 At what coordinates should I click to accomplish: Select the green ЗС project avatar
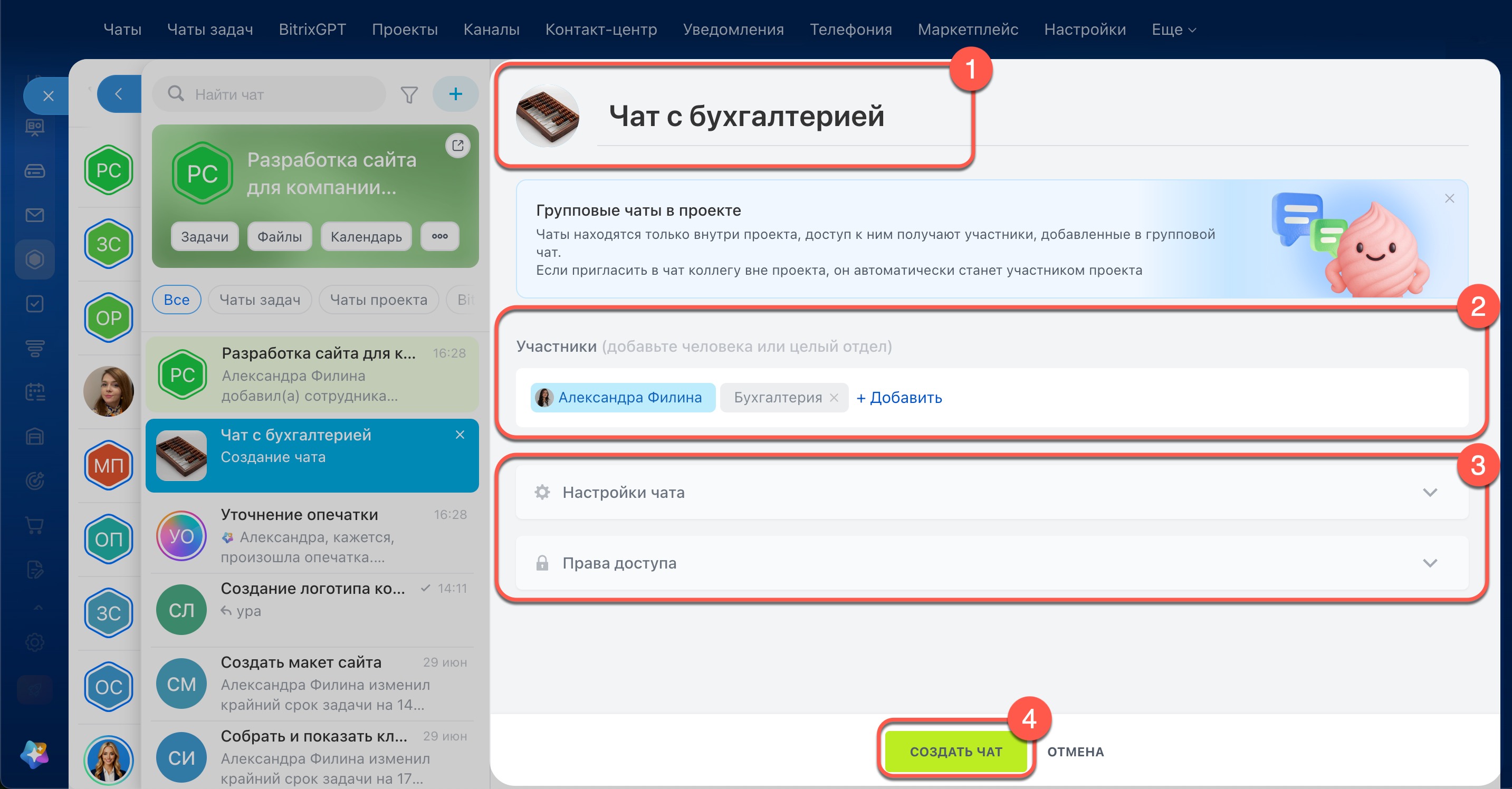[x=109, y=244]
